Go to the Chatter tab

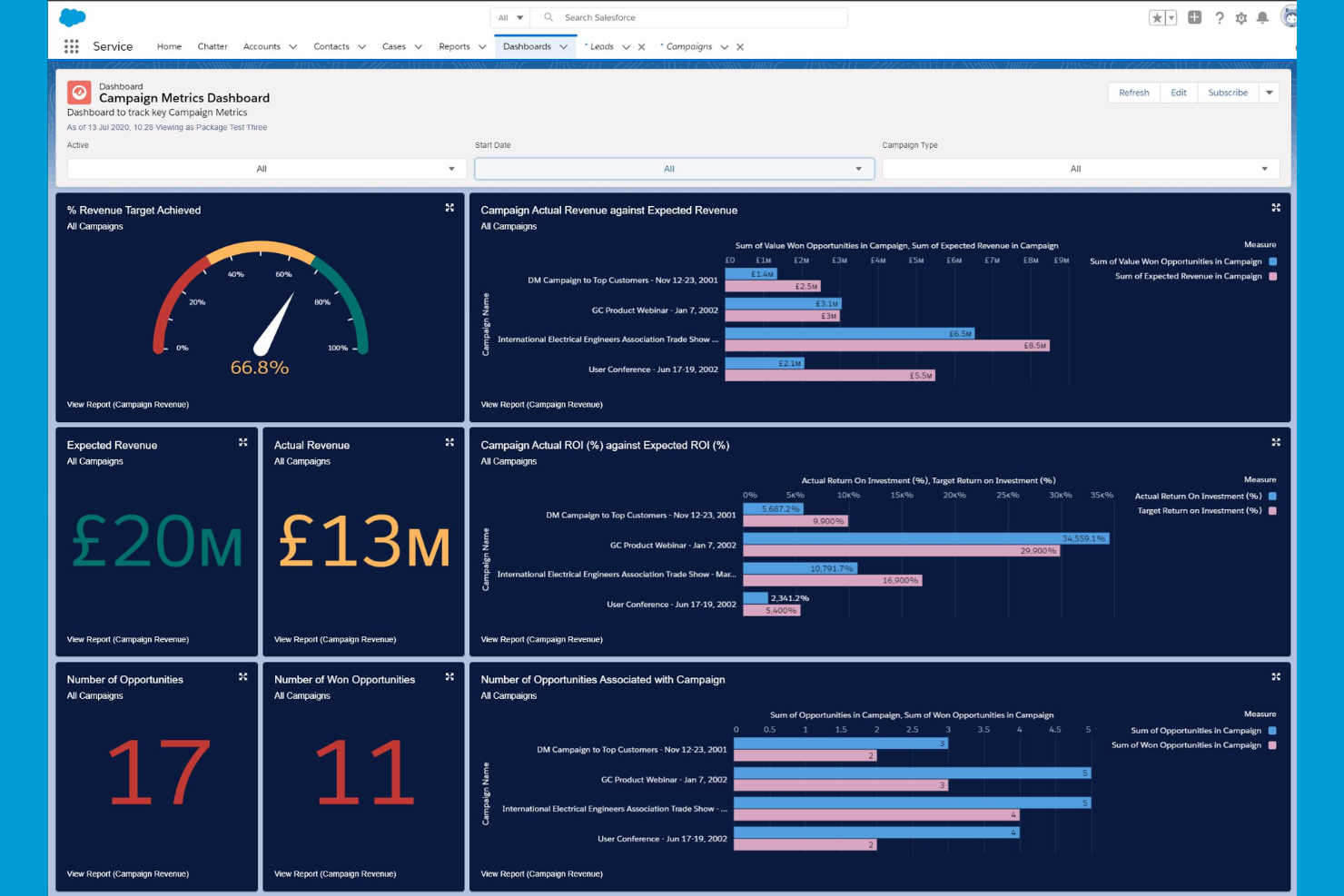point(212,46)
